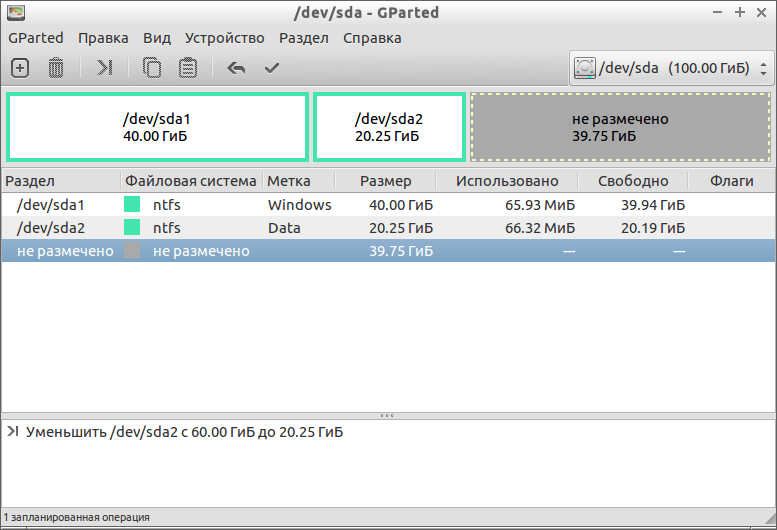The image size is (777, 530).
Task: Click the 65.93 МиБ used value
Action: click(540, 205)
